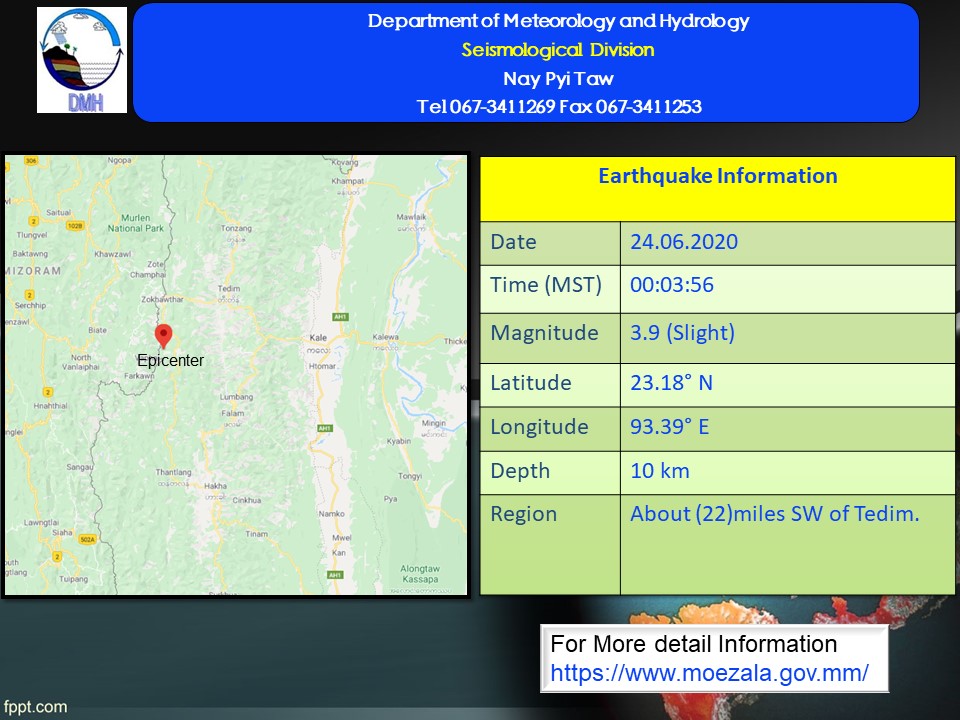Click the 102B road shield on the map
This screenshot has height=720, width=960.
click(x=75, y=226)
